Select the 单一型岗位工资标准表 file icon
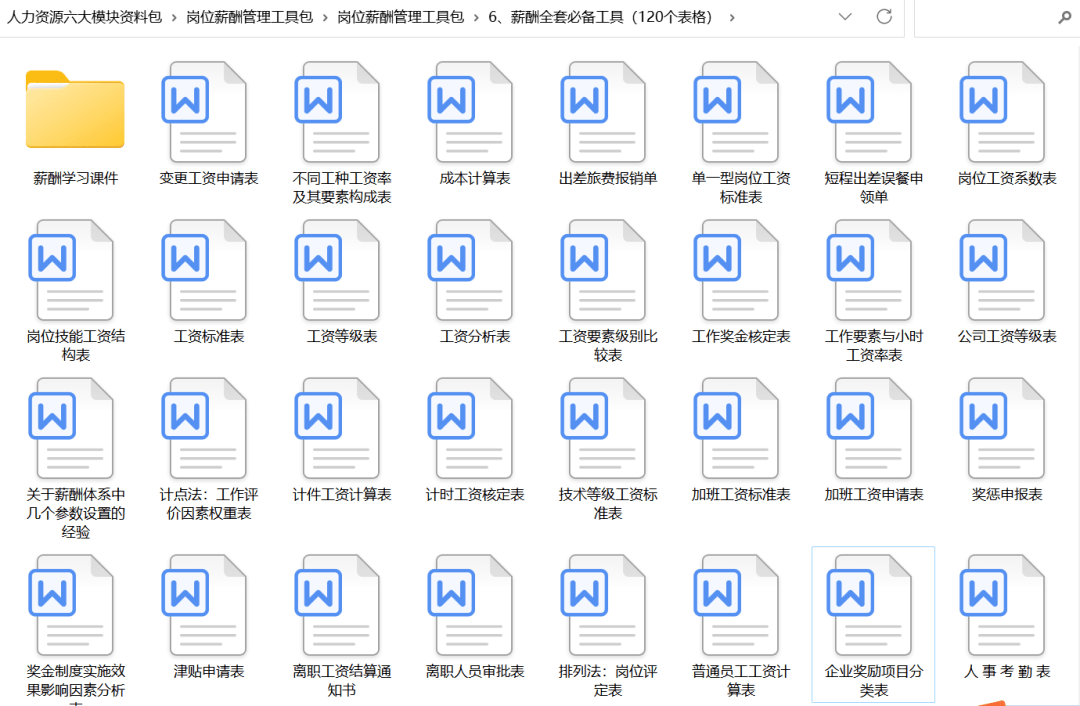This screenshot has height=706, width=1080. point(736,112)
